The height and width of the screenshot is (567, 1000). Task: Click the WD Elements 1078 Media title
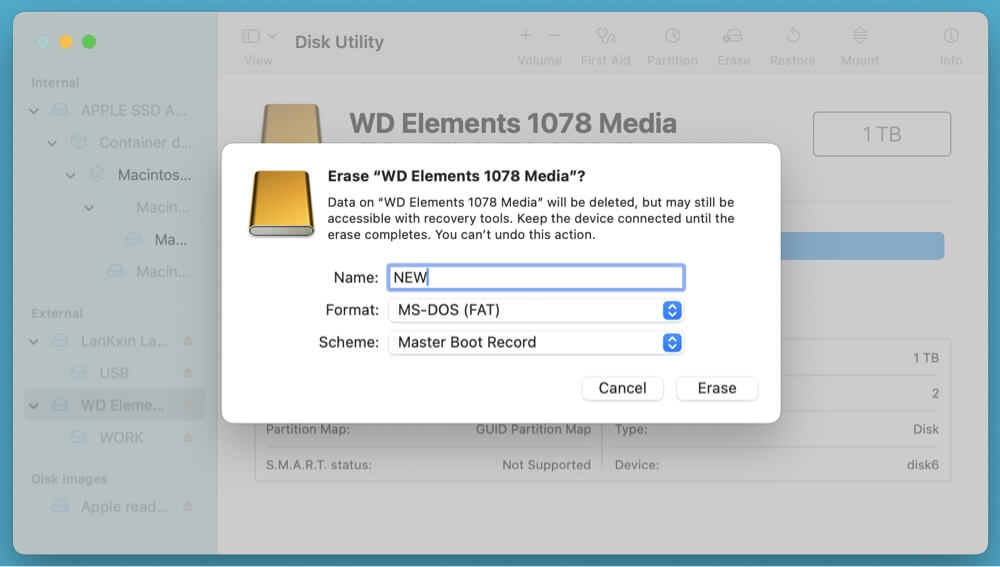pos(513,123)
